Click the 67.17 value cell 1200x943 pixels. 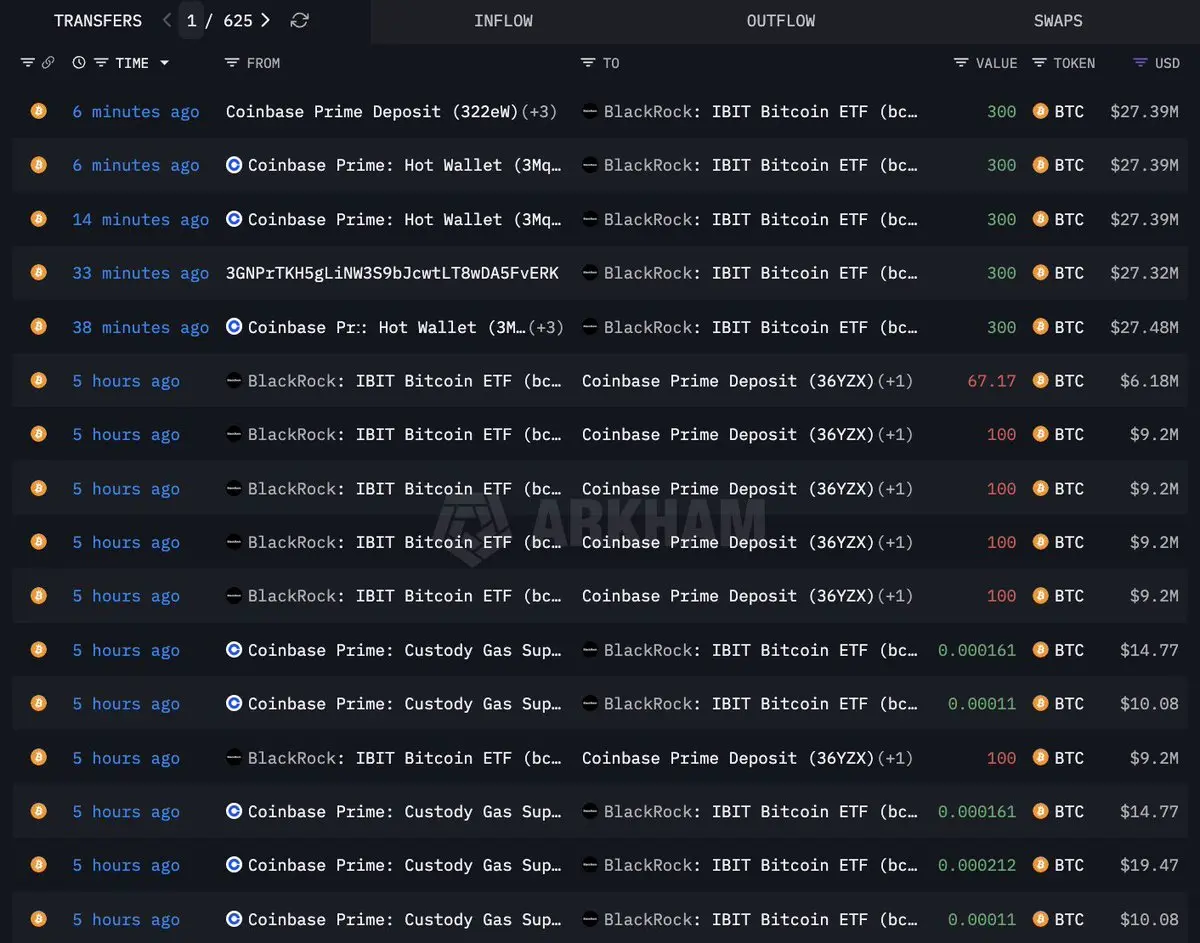992,381
